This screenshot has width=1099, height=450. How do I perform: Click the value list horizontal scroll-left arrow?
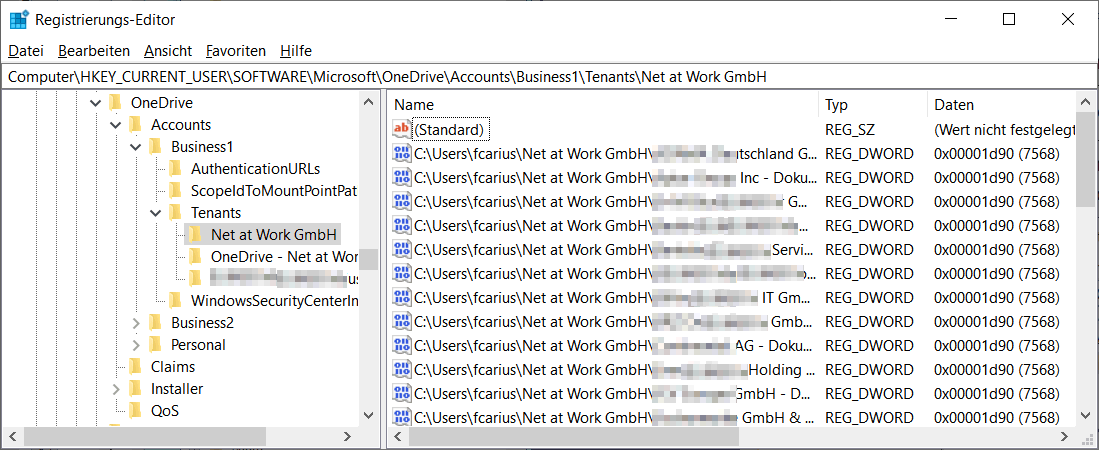click(398, 437)
